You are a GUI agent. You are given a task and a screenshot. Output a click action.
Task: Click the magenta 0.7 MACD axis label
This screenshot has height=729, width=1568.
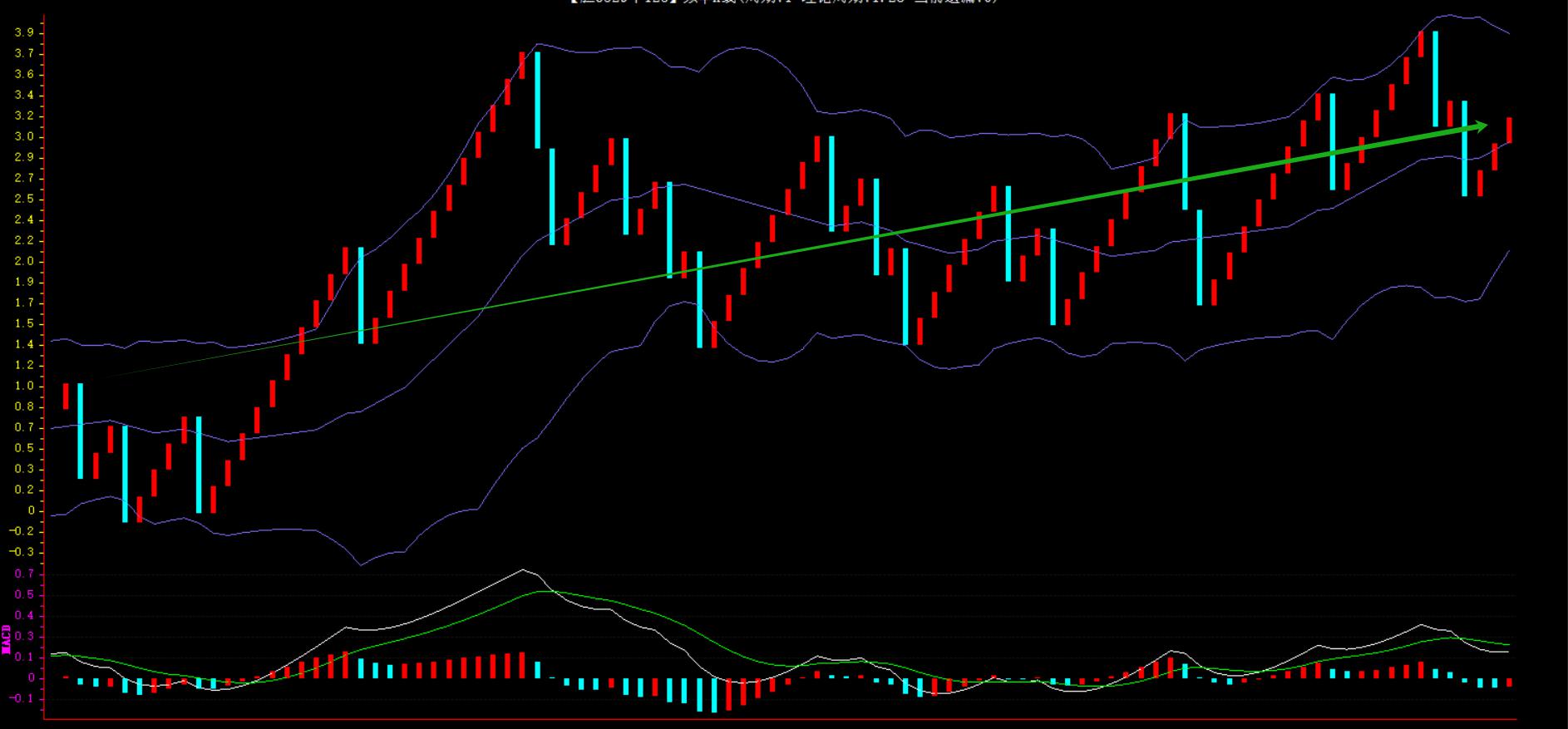point(24,574)
